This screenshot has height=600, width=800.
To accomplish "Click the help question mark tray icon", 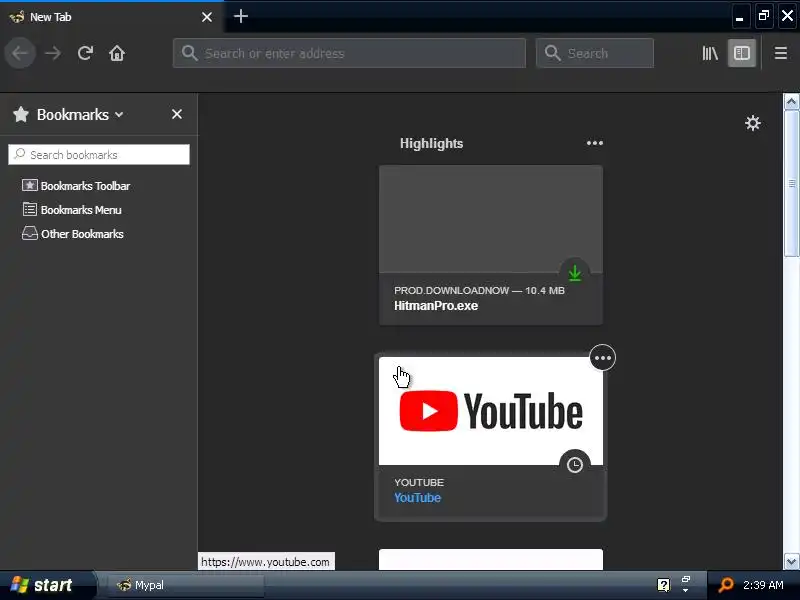I will (663, 585).
